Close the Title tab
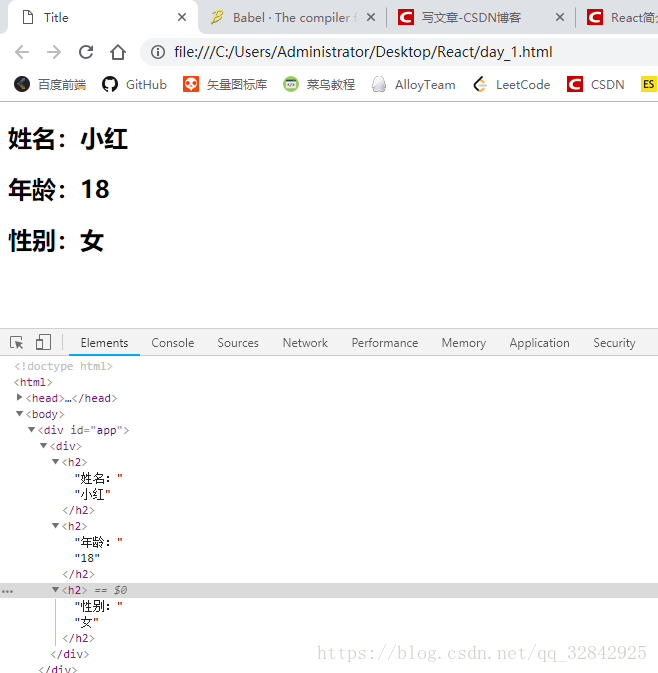Image resolution: width=658 pixels, height=673 pixels. tap(182, 17)
